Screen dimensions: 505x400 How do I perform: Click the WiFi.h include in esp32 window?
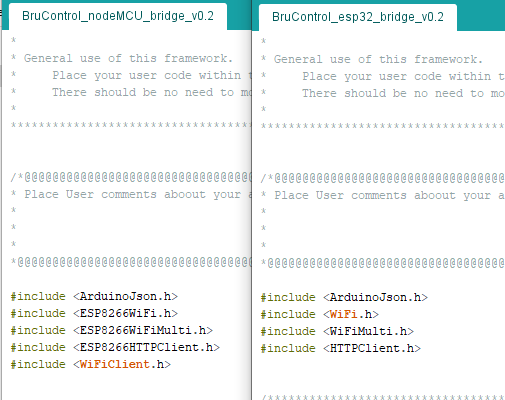coord(320,314)
